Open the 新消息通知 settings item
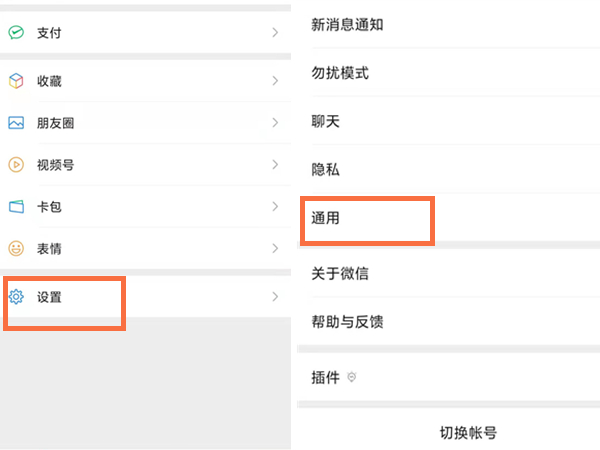Image resolution: width=600 pixels, height=450 pixels. (x=347, y=25)
